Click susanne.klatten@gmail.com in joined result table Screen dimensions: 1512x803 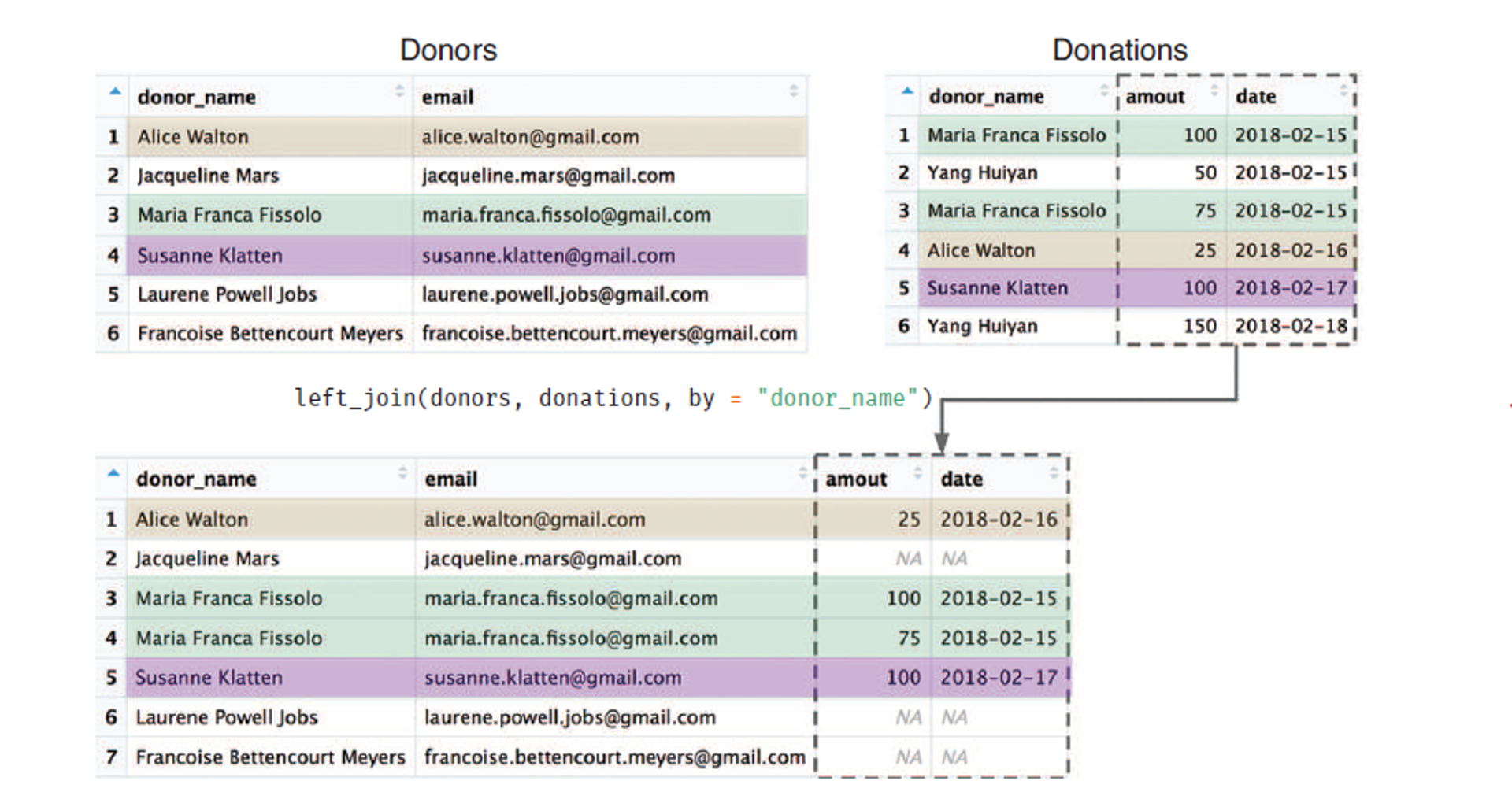click(553, 678)
